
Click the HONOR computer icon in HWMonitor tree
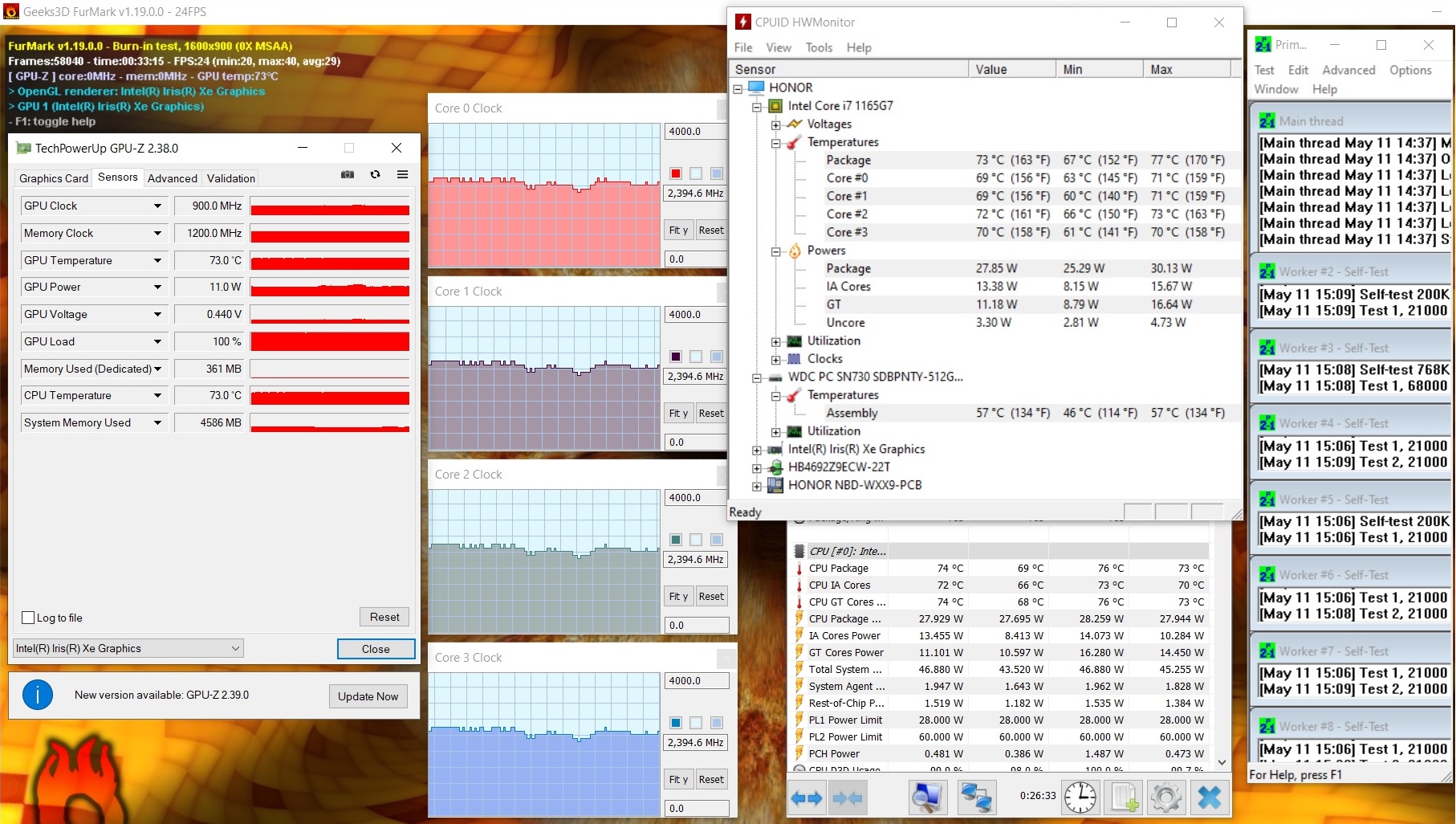point(757,88)
